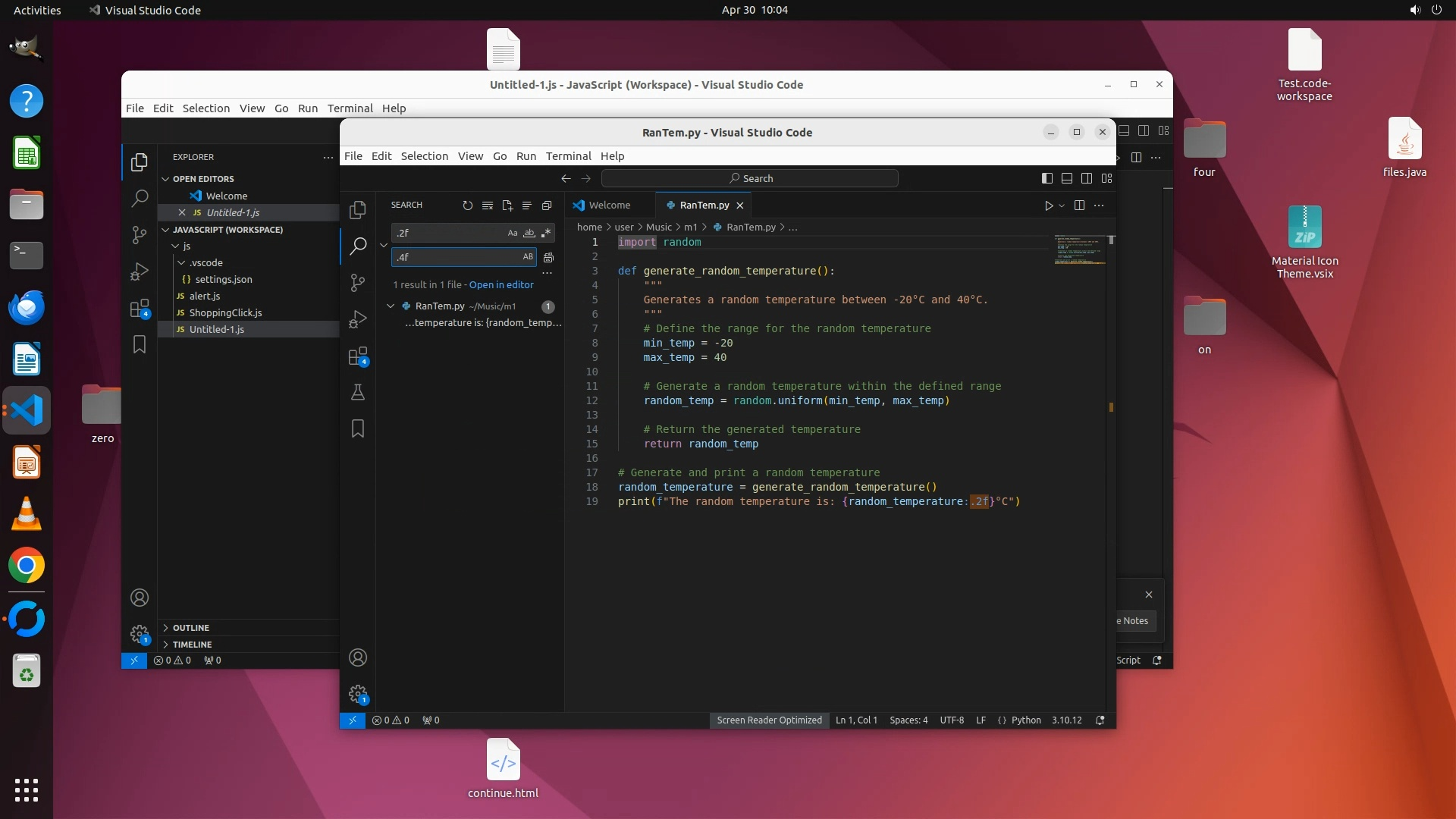Collapse all search results icon
This screenshot has height=819, width=1456.
click(546, 206)
